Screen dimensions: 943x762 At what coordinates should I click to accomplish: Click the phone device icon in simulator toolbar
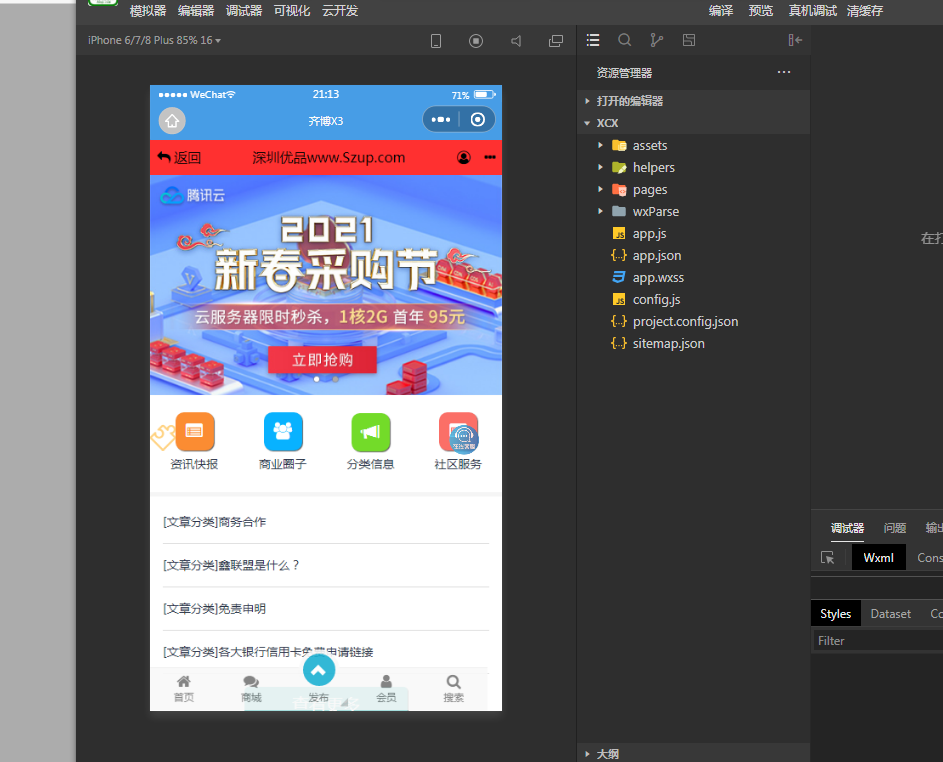[436, 41]
